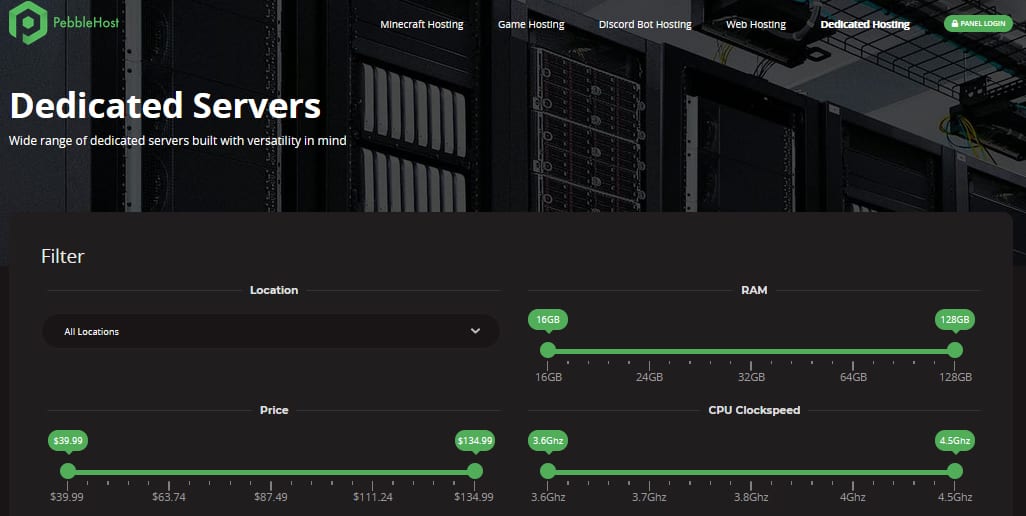1026x516 pixels.
Task: Go to Game Hosting page
Action: point(531,24)
